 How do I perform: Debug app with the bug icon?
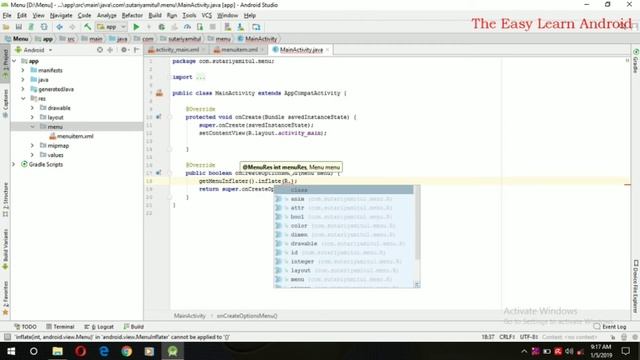pyautogui.click(x=162, y=27)
